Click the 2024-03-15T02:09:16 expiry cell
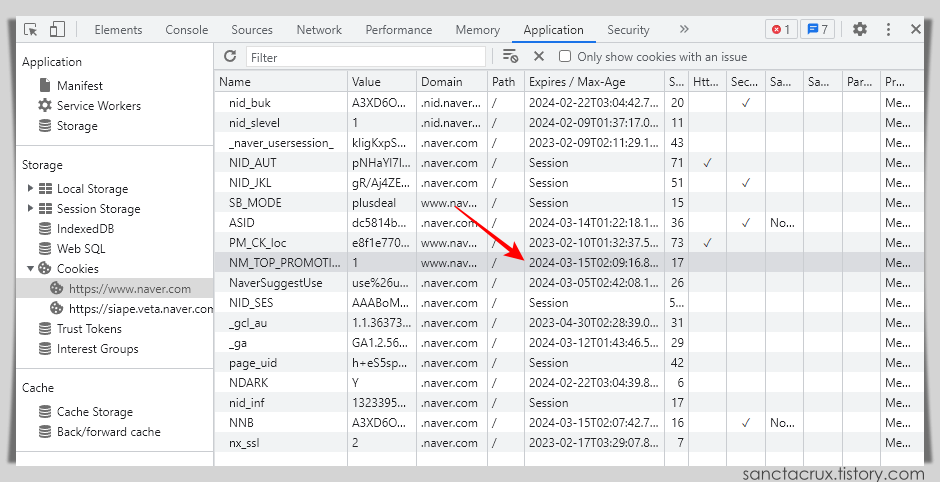940x482 pixels. [594, 263]
